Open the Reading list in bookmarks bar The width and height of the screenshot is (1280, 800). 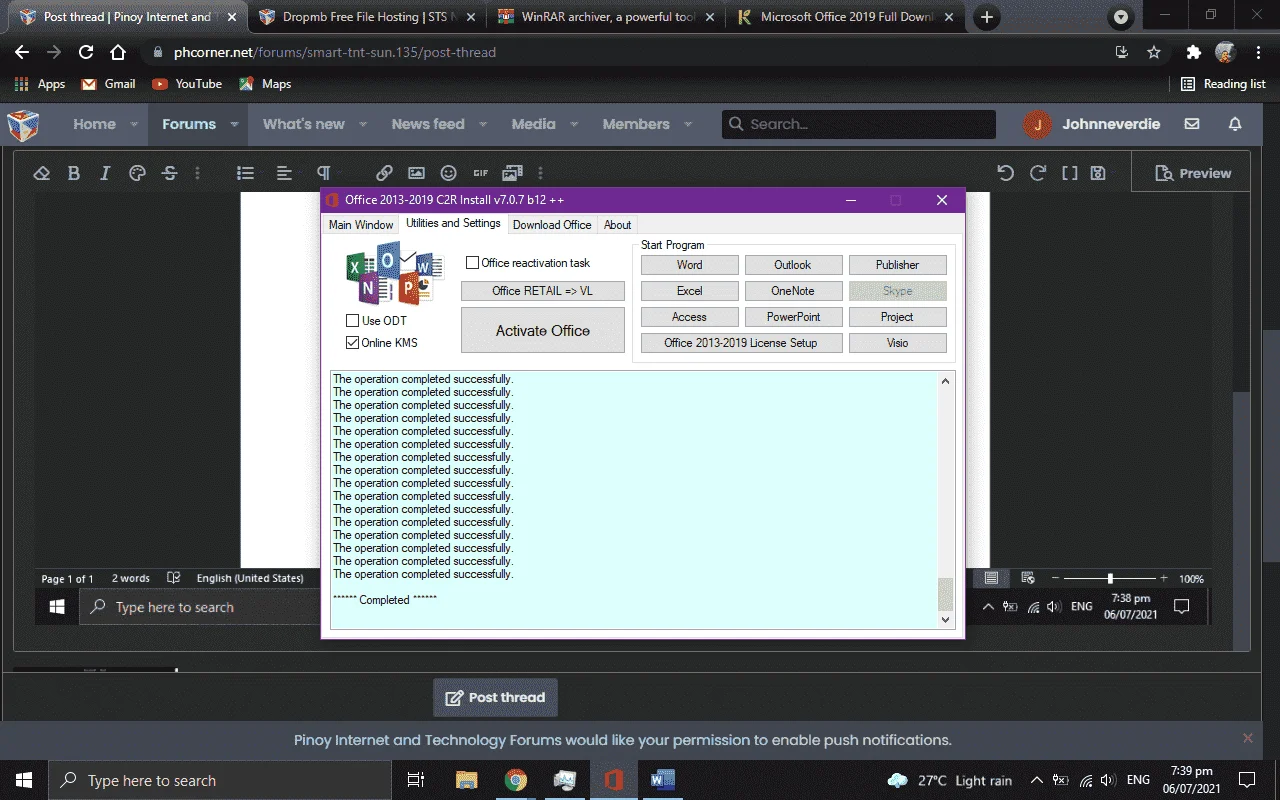pyautogui.click(x=1223, y=84)
